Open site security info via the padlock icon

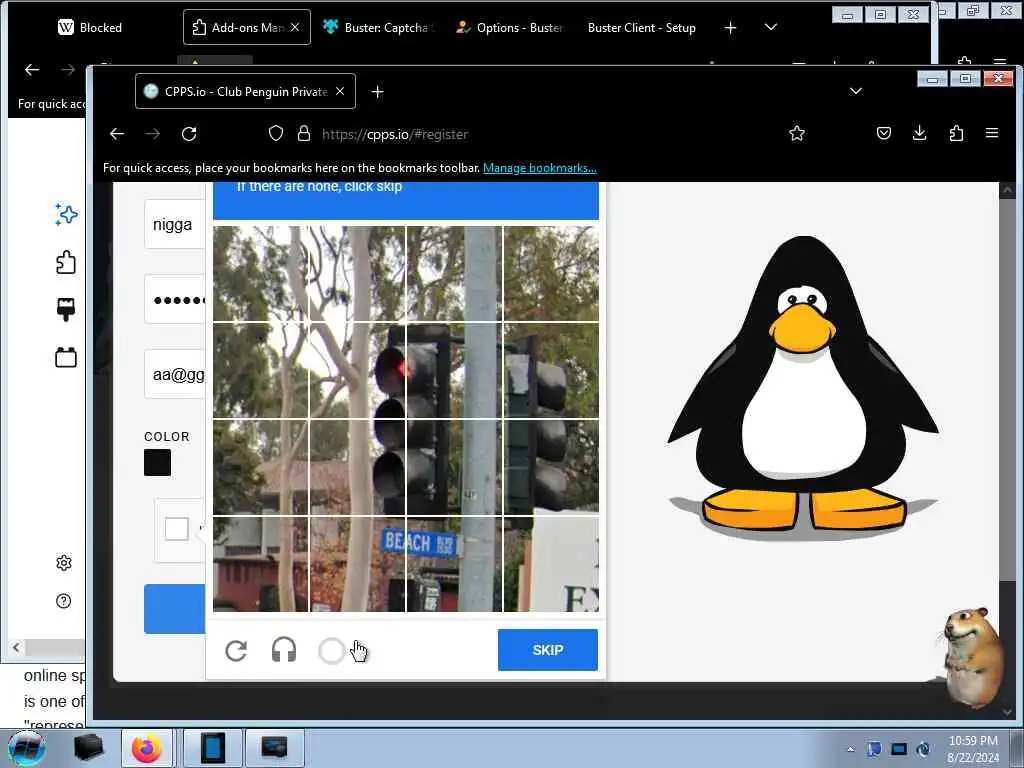(x=304, y=134)
